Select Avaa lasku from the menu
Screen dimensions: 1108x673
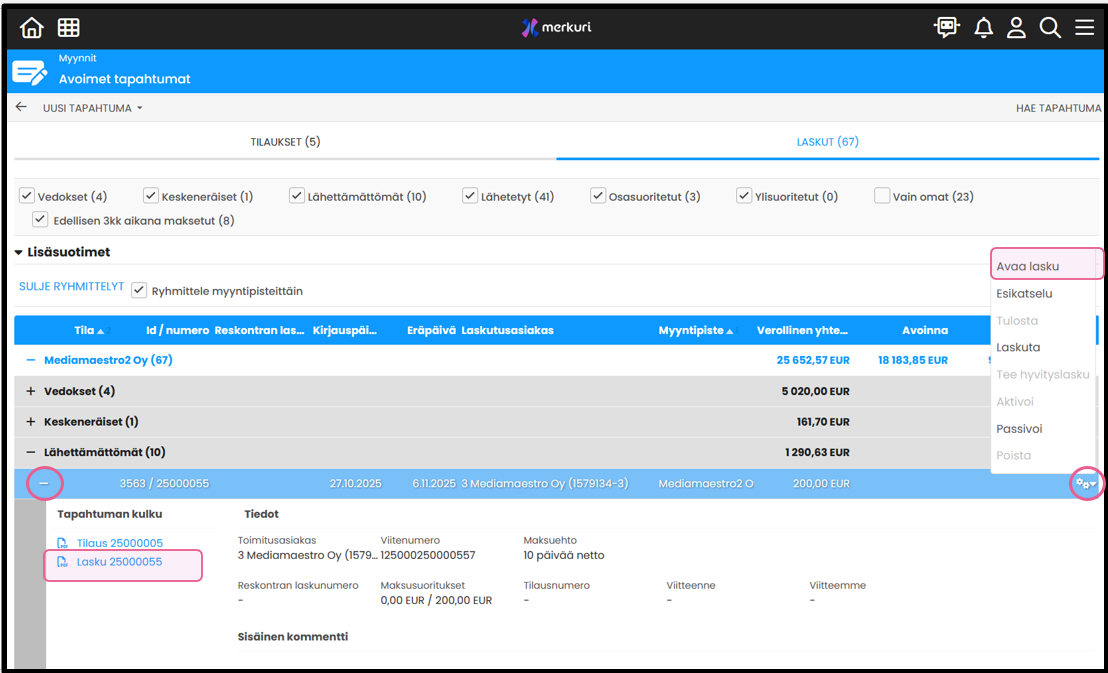(1027, 266)
